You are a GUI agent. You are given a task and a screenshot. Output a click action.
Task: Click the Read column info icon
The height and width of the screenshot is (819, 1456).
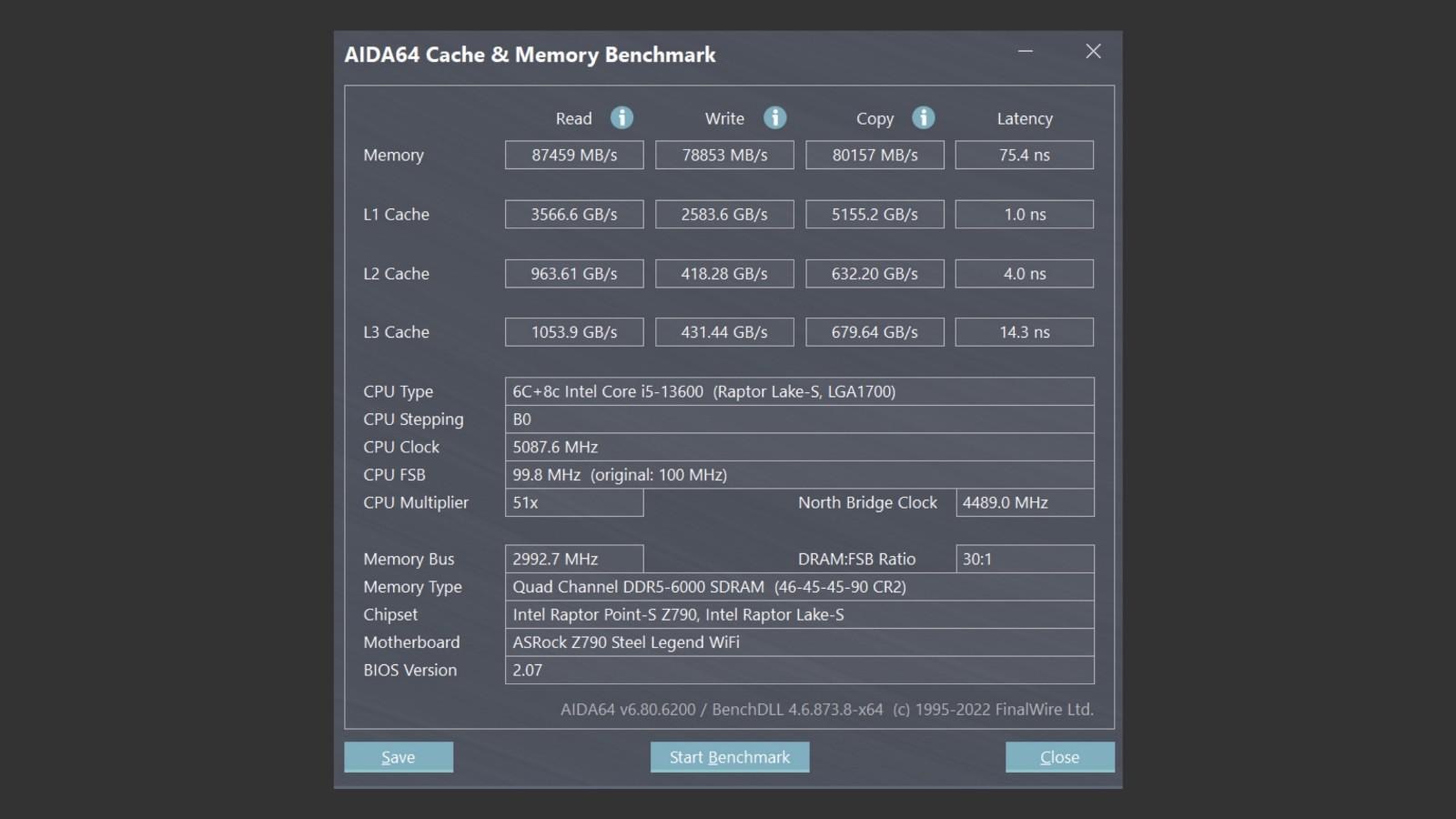(622, 117)
